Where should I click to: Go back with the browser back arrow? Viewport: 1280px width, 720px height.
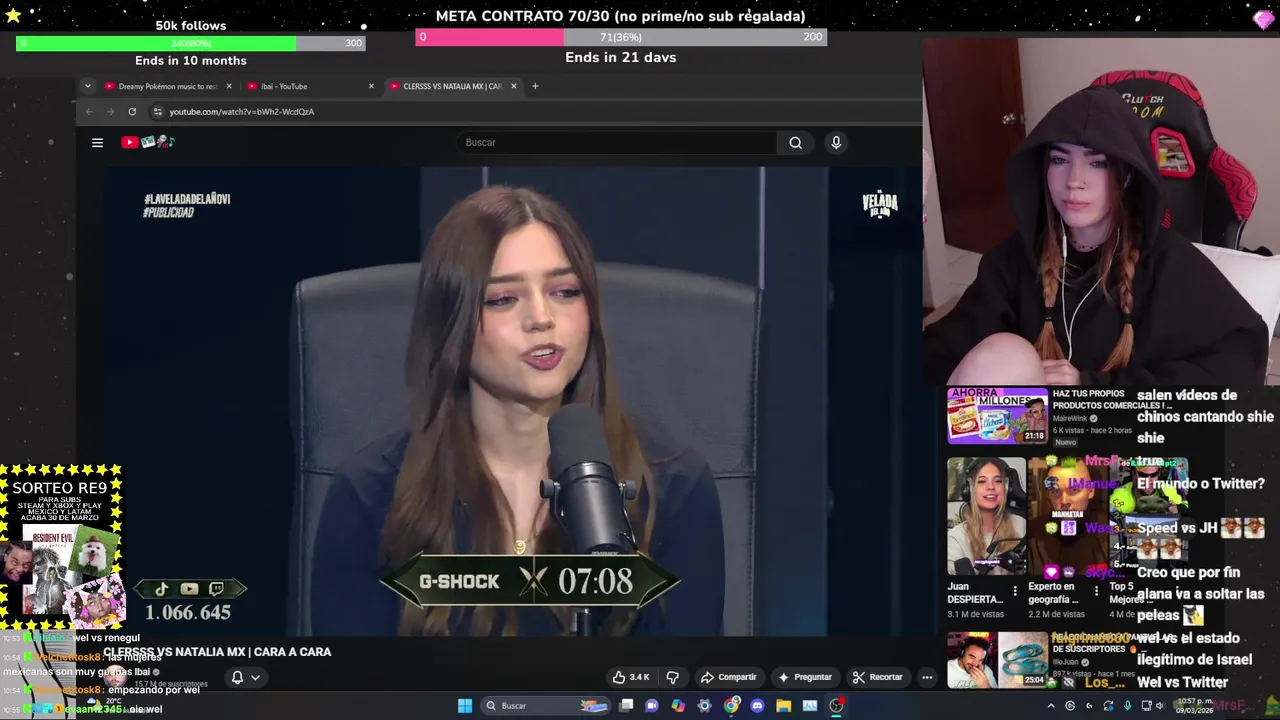point(89,112)
